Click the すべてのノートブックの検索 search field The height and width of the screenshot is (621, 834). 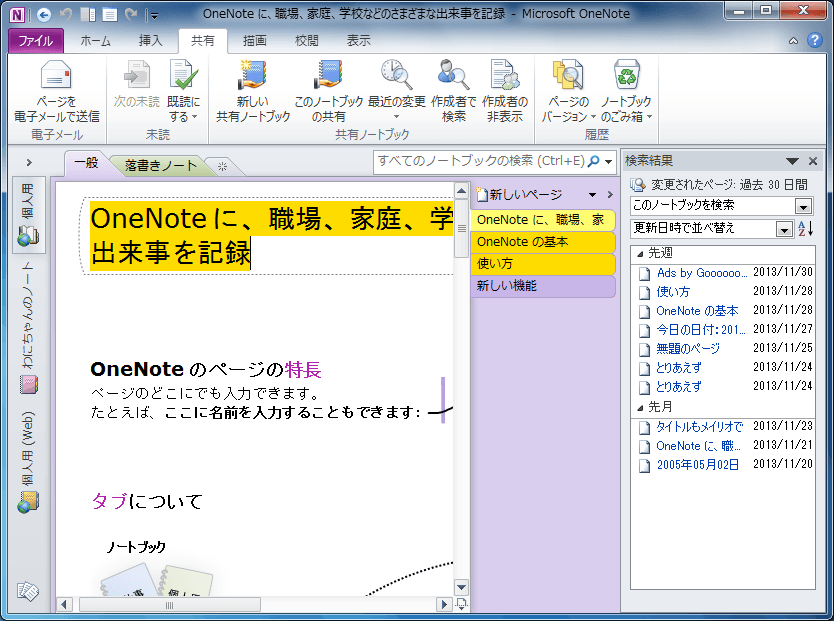tap(480, 161)
